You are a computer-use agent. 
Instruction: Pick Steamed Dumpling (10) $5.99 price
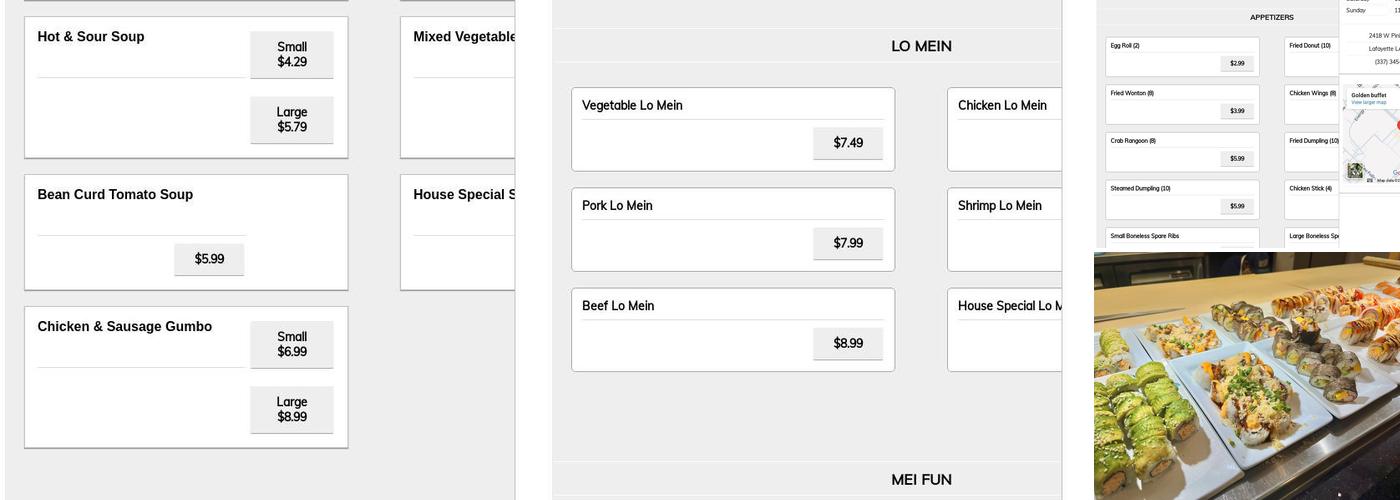click(1237, 206)
